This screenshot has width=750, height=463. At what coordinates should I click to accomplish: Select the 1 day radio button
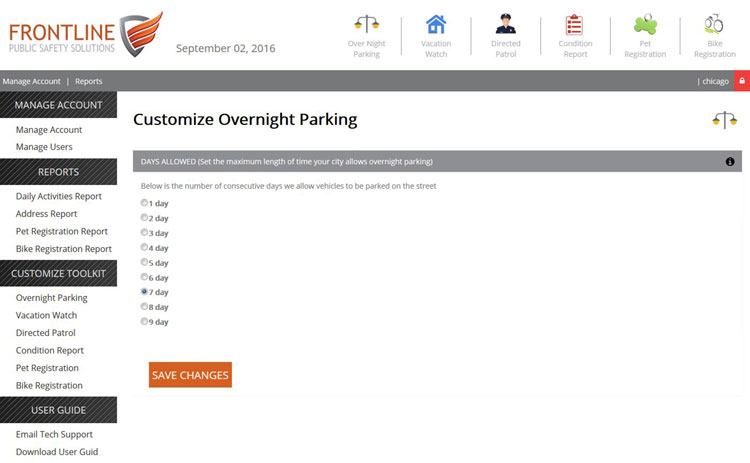click(144, 202)
